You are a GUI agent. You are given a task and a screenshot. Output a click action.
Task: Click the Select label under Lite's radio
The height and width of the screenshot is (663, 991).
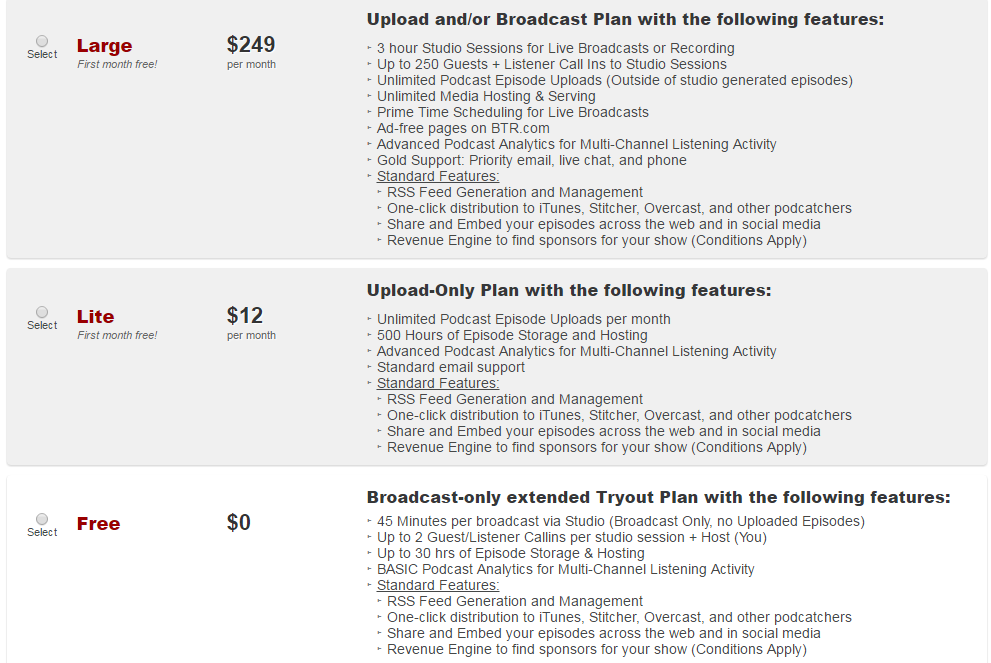[x=42, y=326]
